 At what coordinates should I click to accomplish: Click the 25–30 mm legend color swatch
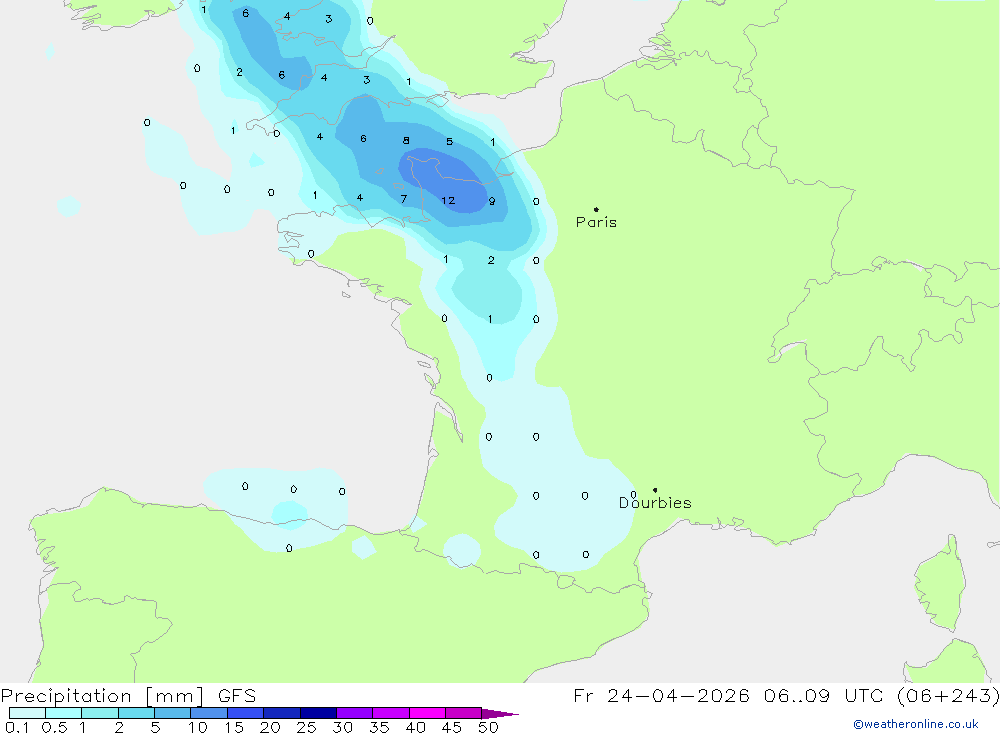click(x=318, y=713)
